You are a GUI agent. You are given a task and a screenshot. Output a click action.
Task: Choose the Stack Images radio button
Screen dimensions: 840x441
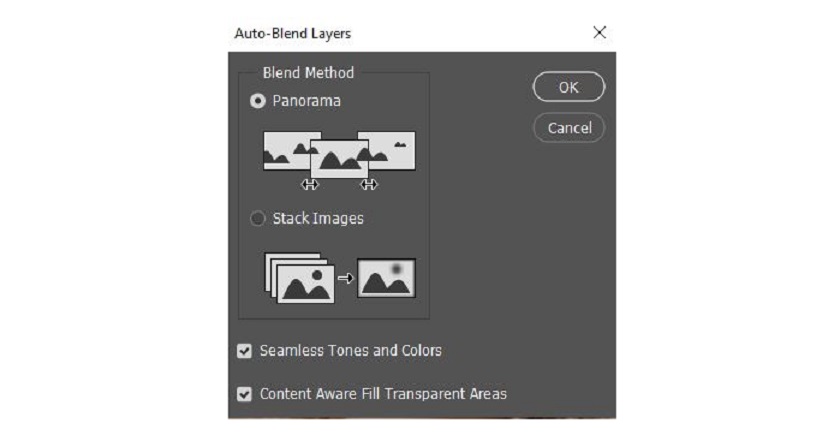coord(258,218)
